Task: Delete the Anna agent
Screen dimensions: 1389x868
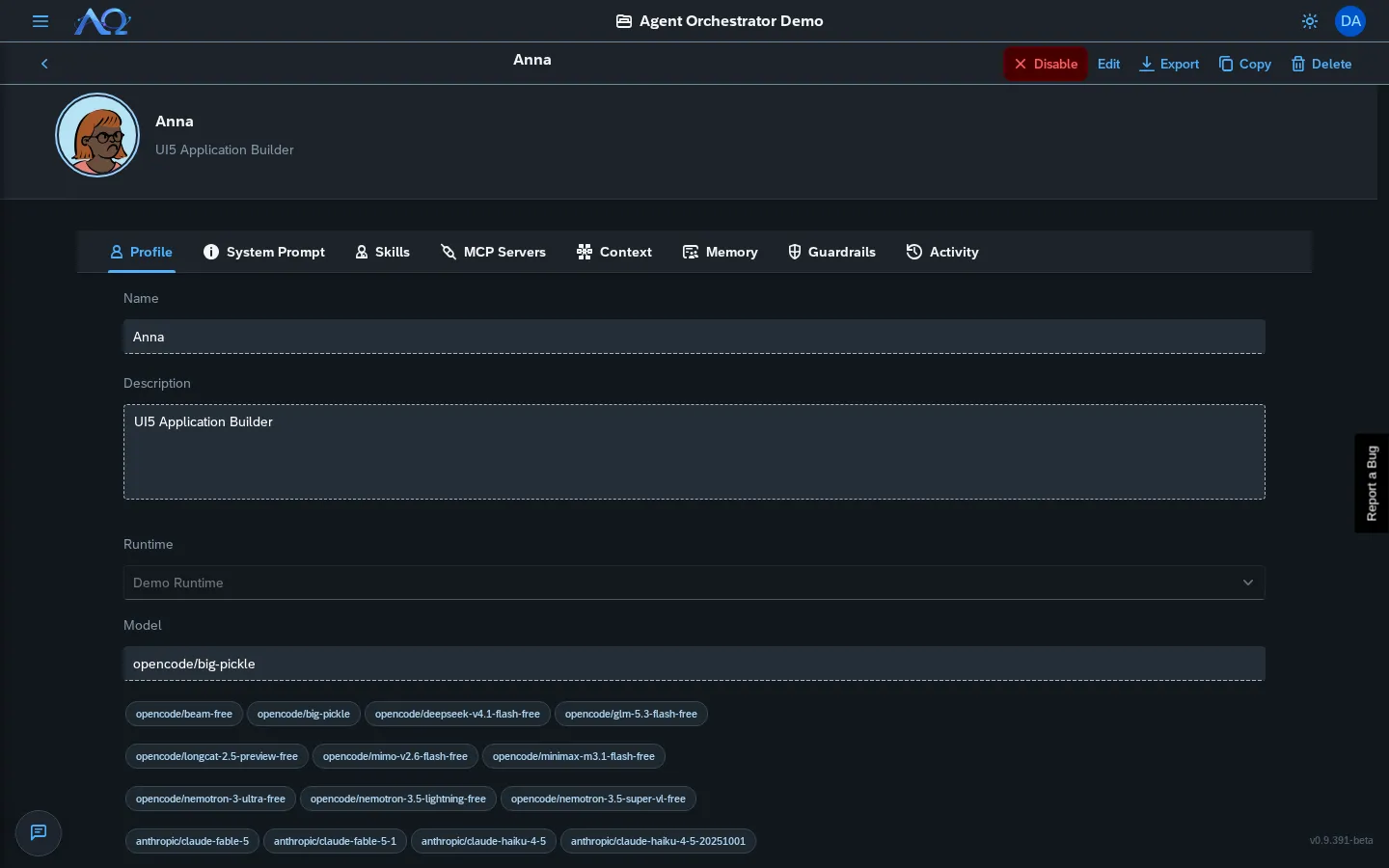Action: tap(1321, 64)
